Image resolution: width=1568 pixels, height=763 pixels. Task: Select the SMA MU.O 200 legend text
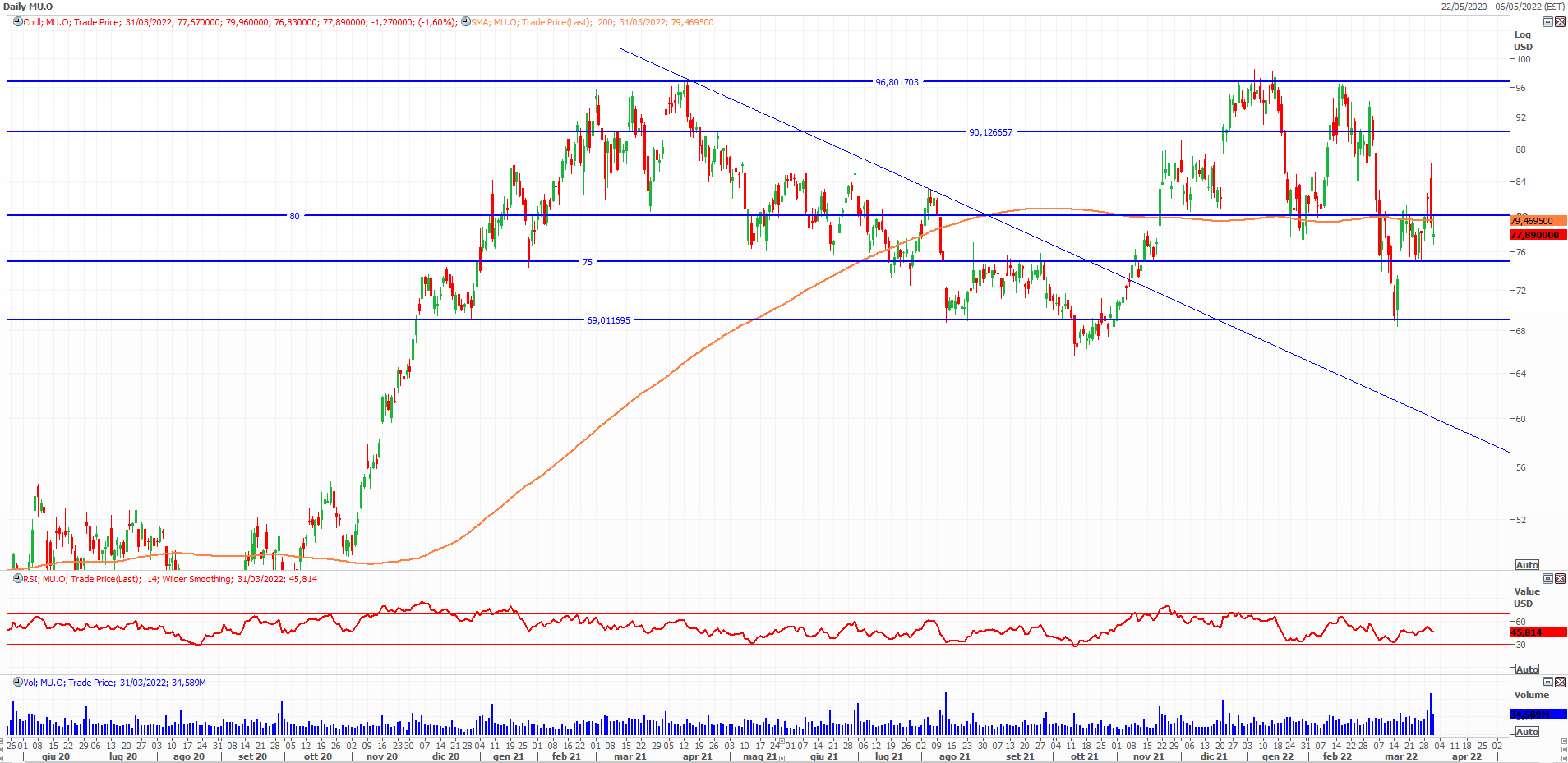click(x=592, y=22)
